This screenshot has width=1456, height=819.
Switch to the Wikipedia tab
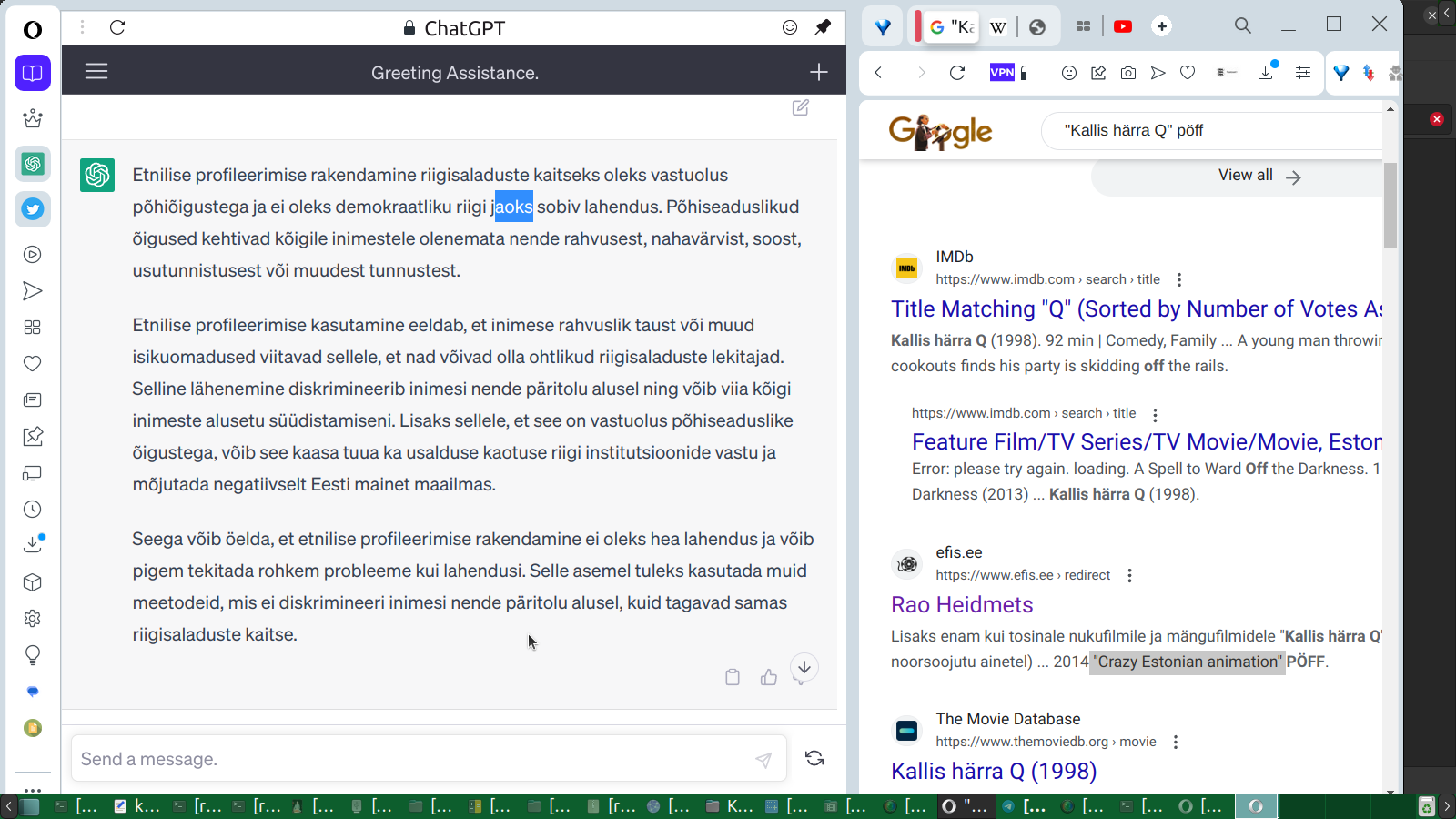pos(998,26)
